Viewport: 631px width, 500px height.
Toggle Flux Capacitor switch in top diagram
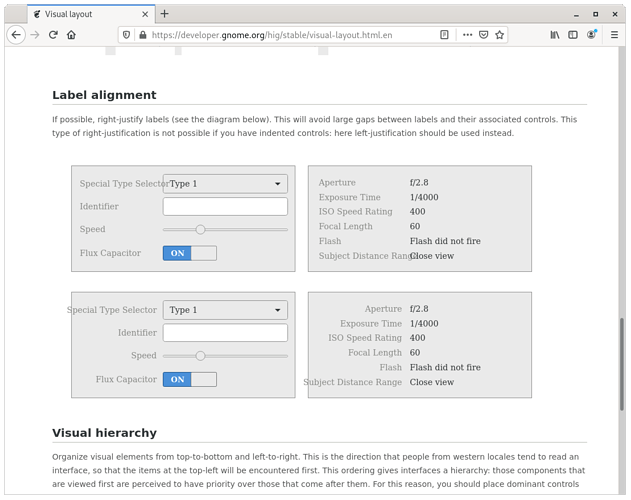189,253
